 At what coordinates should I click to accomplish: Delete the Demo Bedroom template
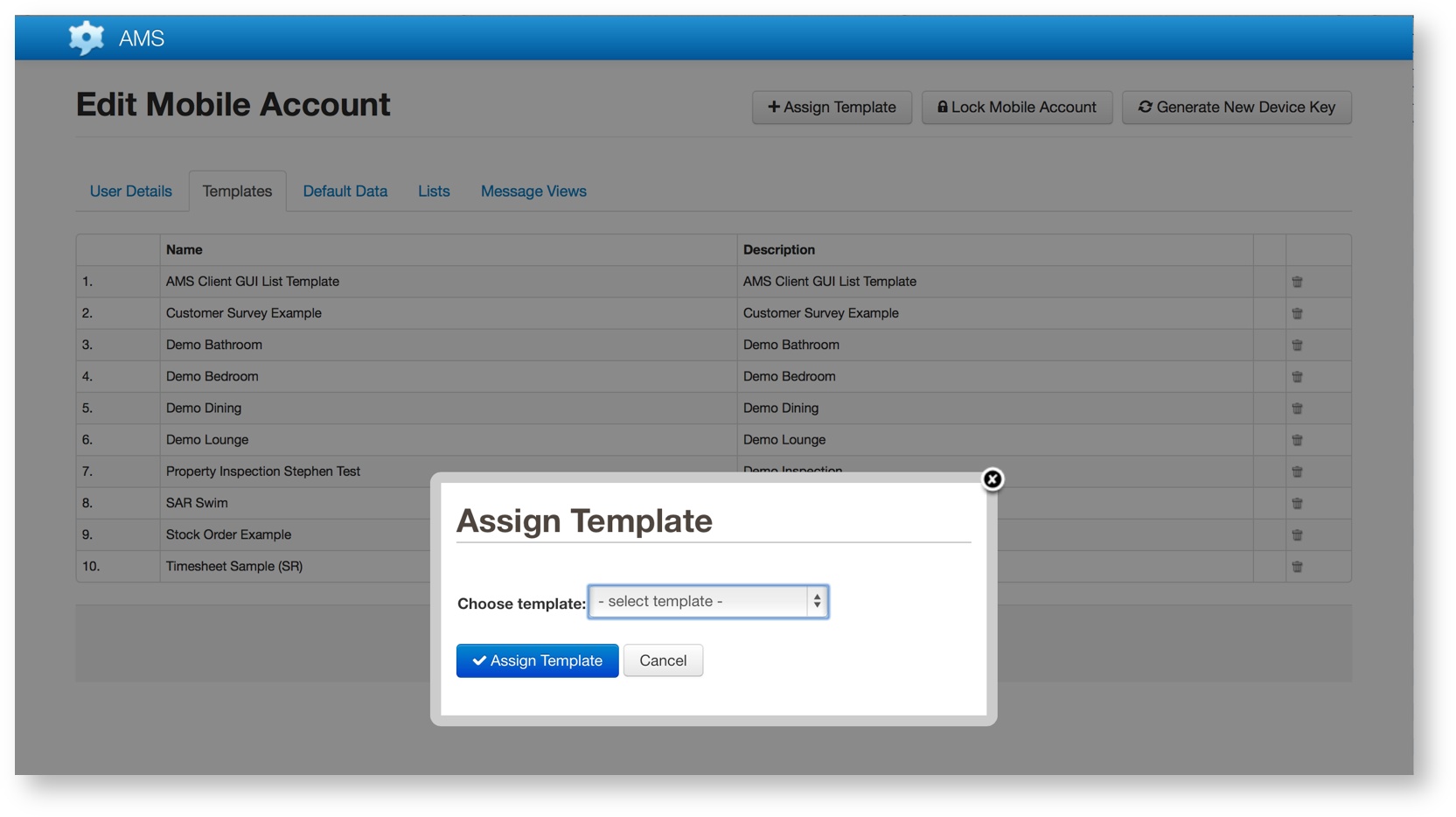1297,376
